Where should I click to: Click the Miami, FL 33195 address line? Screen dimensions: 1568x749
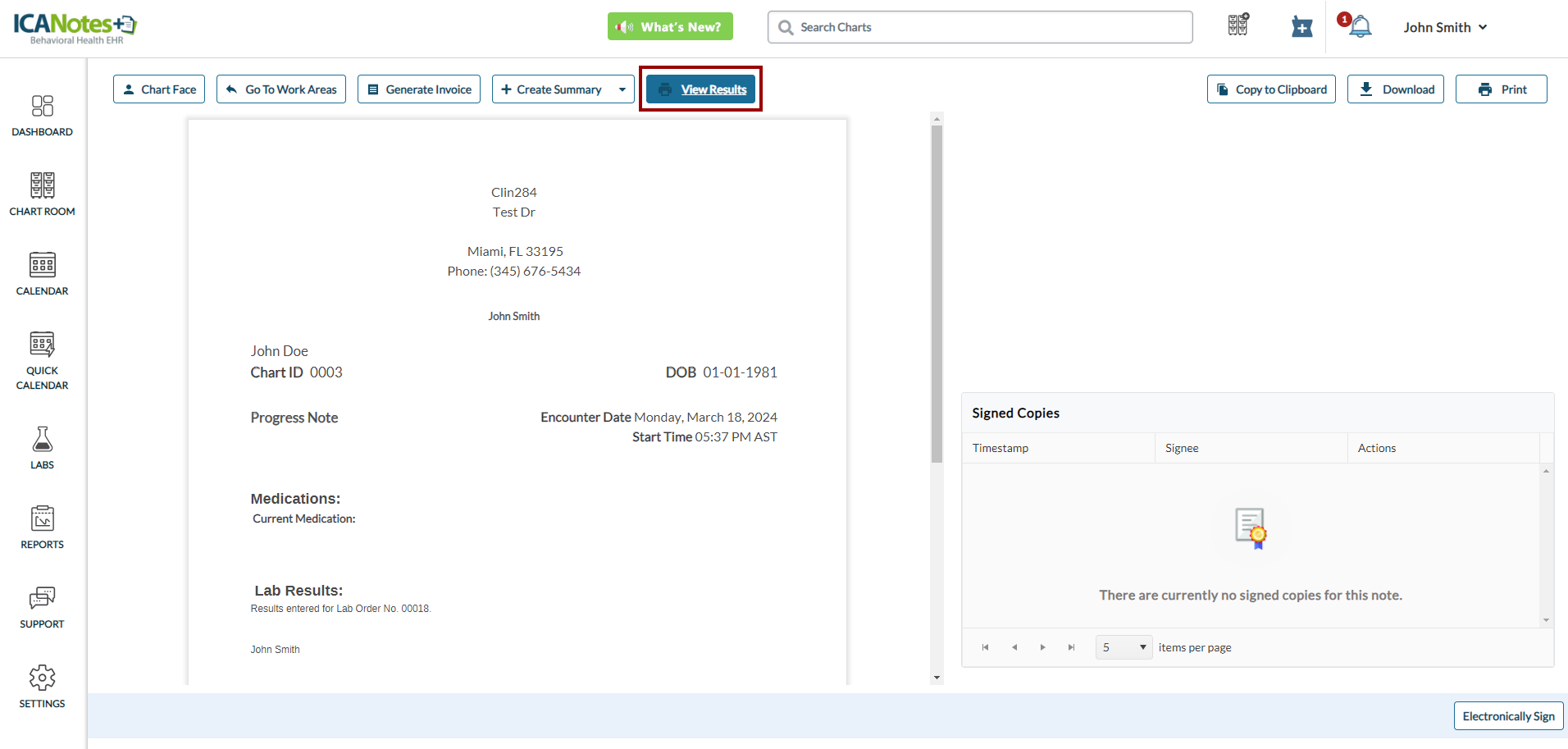[515, 251]
